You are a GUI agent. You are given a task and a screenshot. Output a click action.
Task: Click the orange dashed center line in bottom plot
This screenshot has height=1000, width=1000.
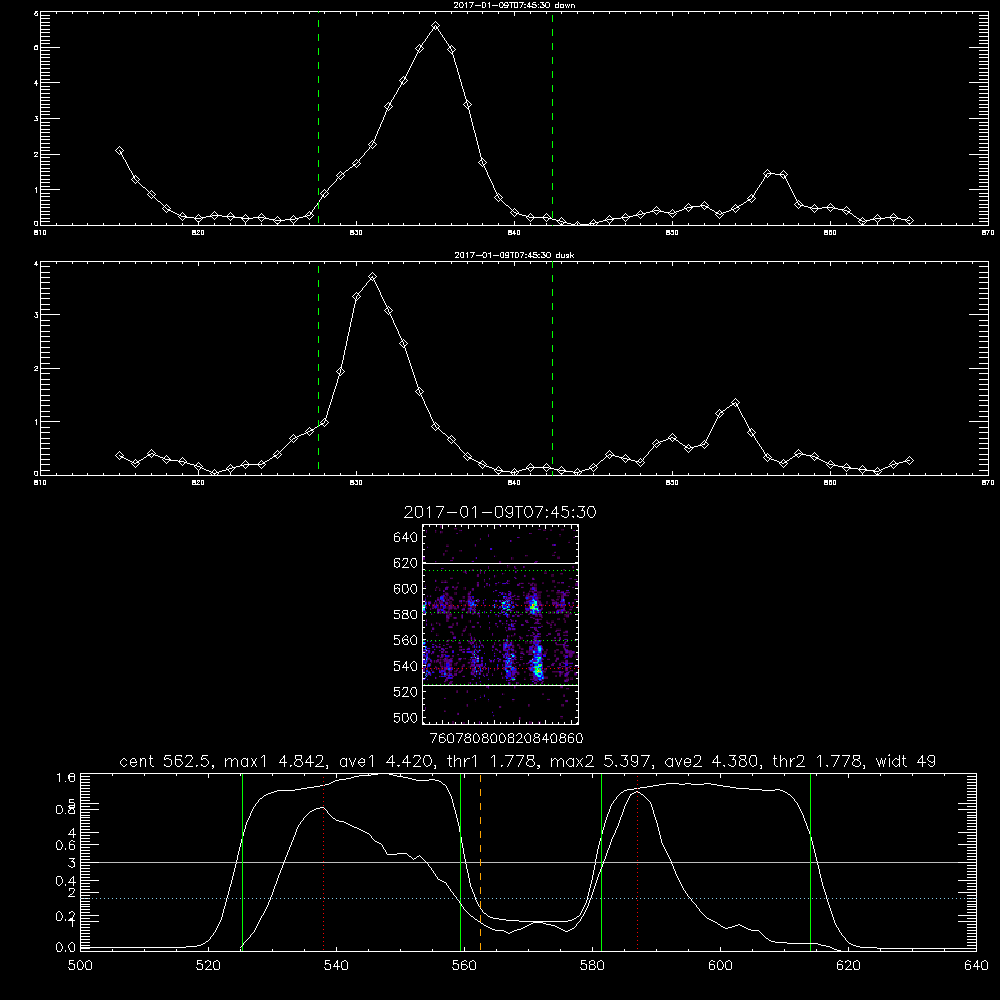coord(480,862)
